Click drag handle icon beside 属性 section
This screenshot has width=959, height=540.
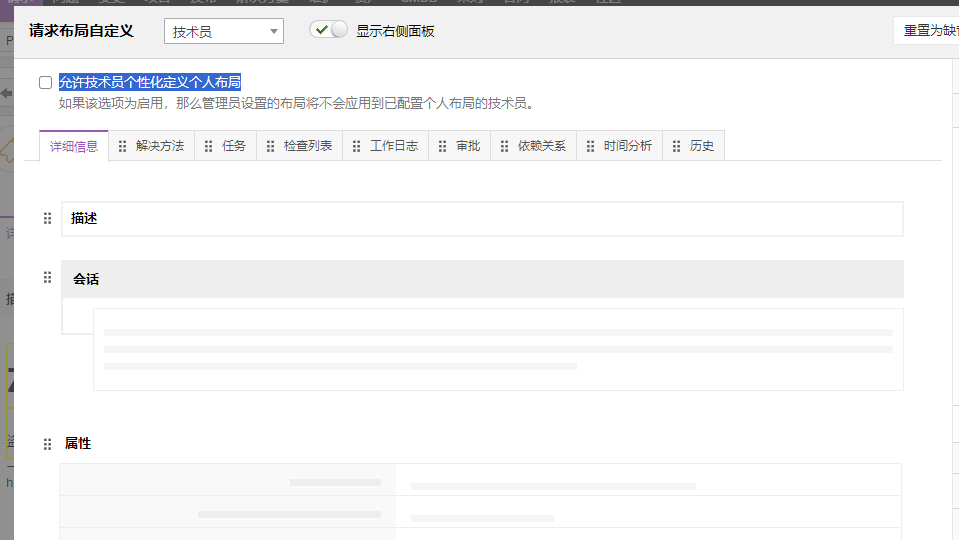(47, 444)
